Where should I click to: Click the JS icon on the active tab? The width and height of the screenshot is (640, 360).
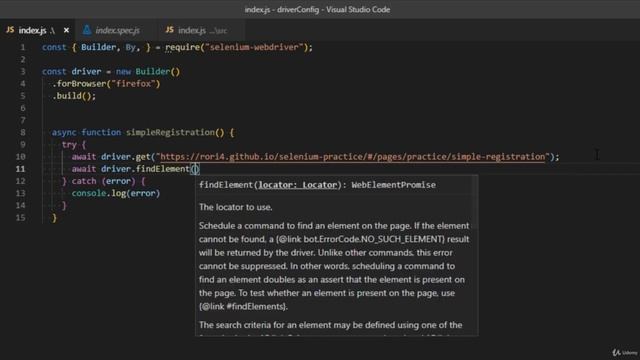10,30
